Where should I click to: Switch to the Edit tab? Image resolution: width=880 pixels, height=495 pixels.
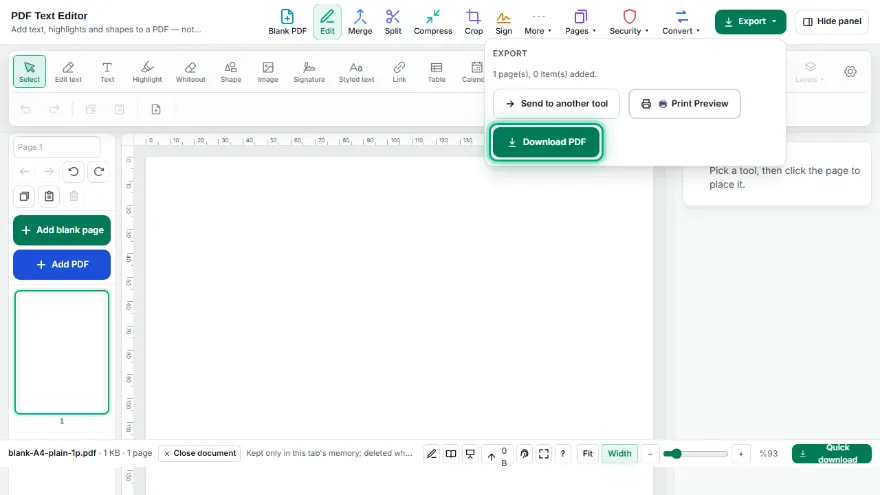pyautogui.click(x=327, y=22)
